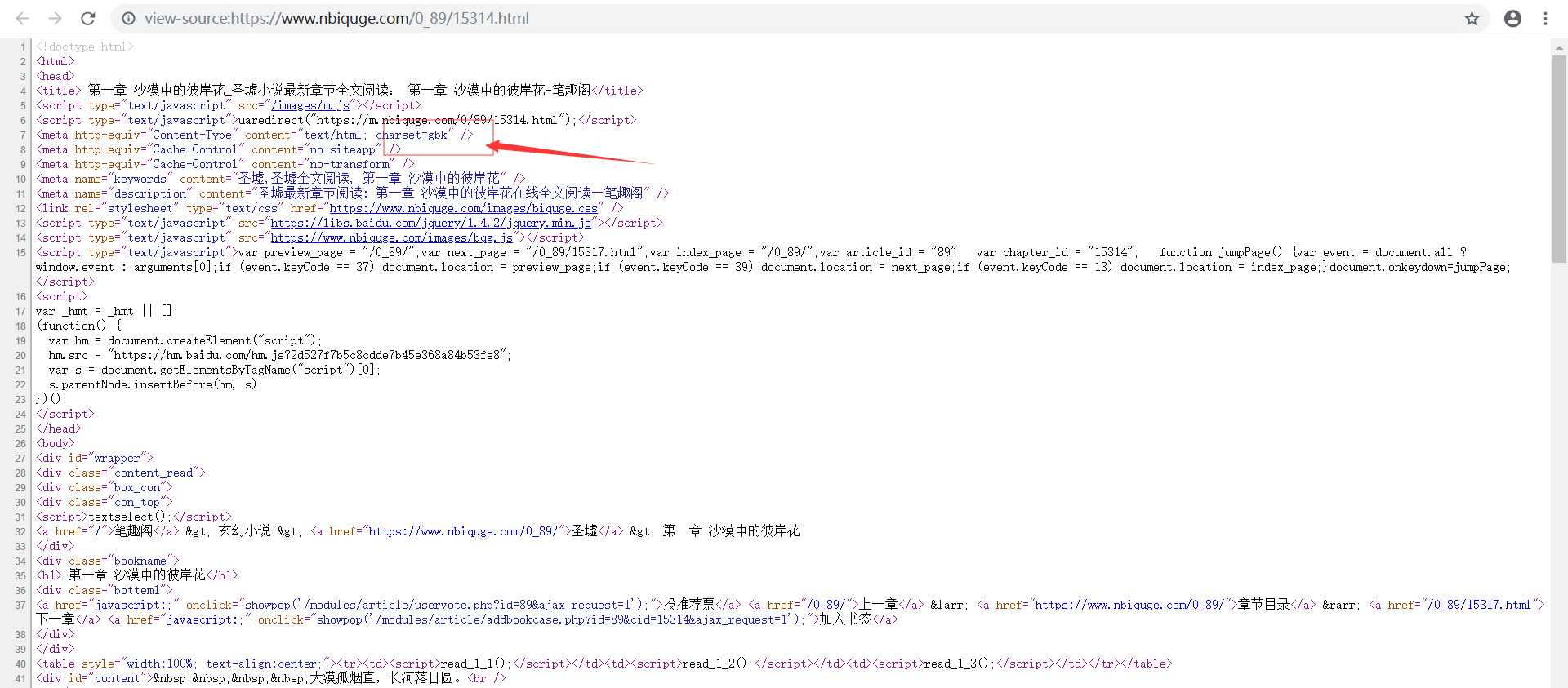Reload the view-source page

point(88,18)
